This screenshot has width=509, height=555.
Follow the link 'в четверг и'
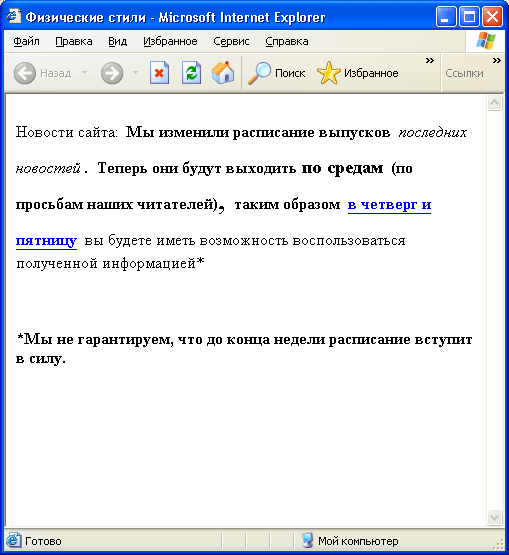pyautogui.click(x=389, y=205)
